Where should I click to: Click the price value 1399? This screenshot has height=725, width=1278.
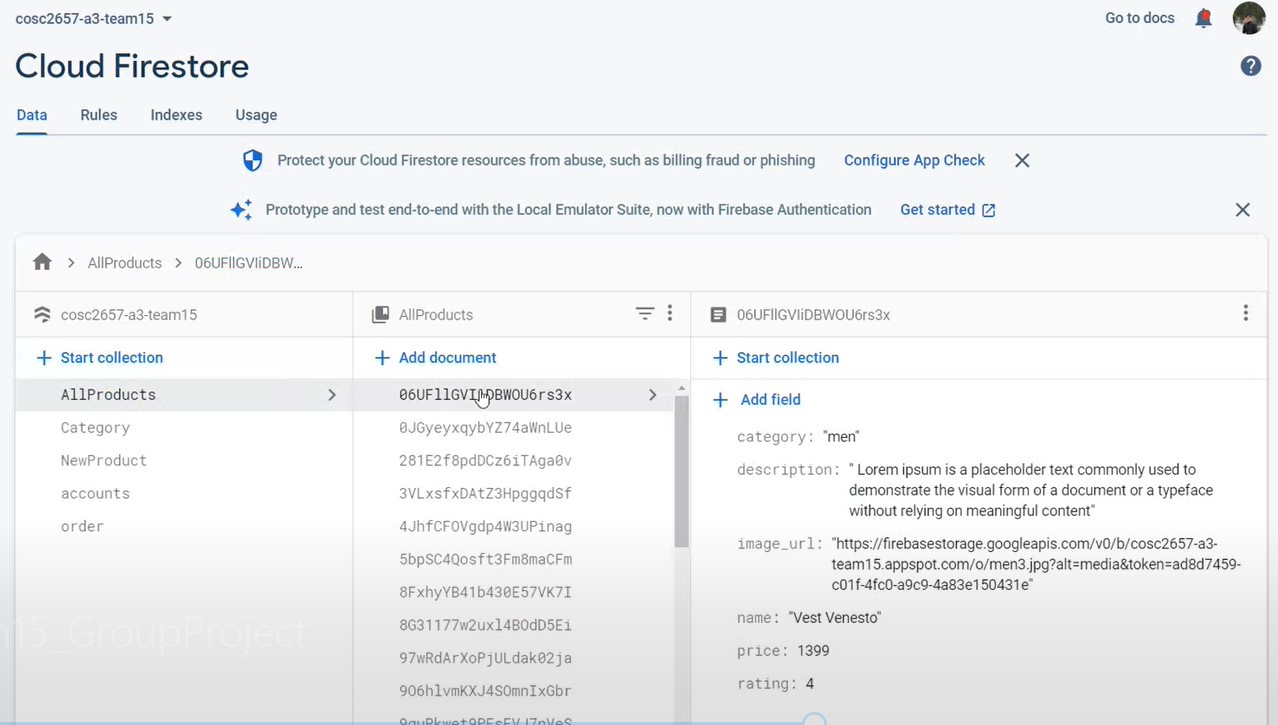point(813,651)
